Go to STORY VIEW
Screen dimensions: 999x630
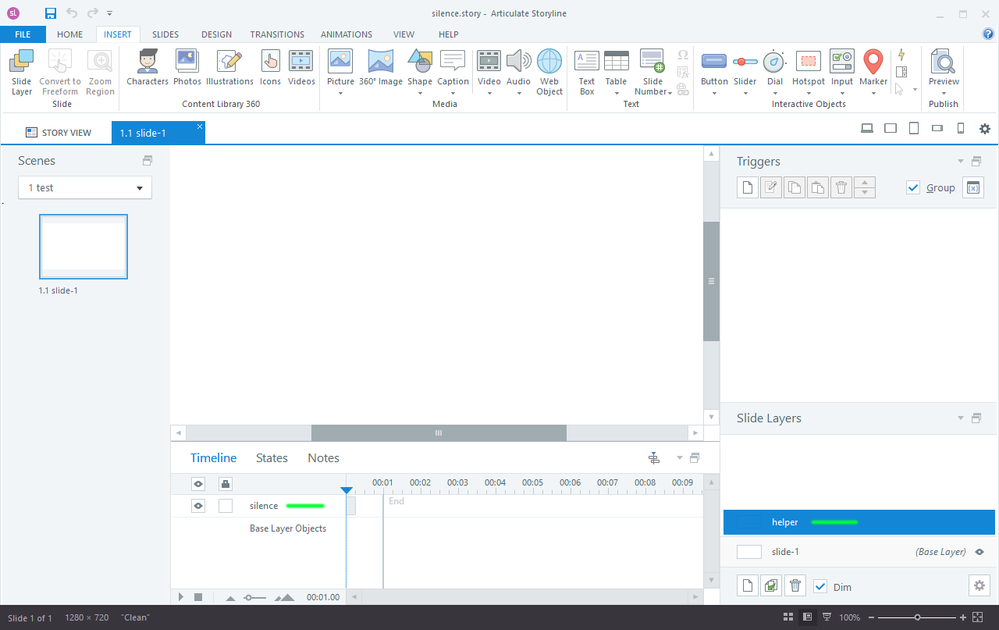(58, 132)
